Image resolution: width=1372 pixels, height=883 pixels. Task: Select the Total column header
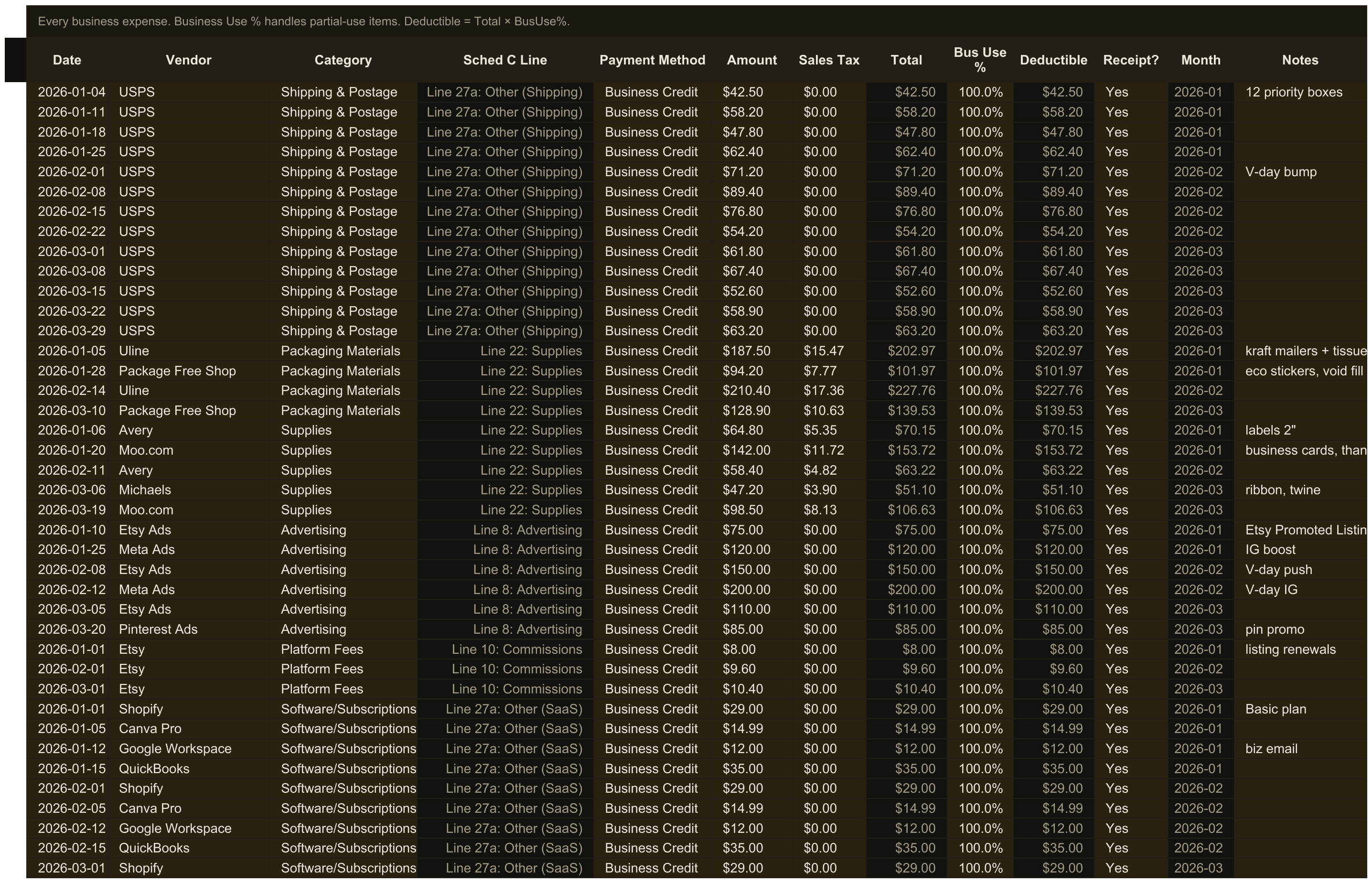[906, 60]
